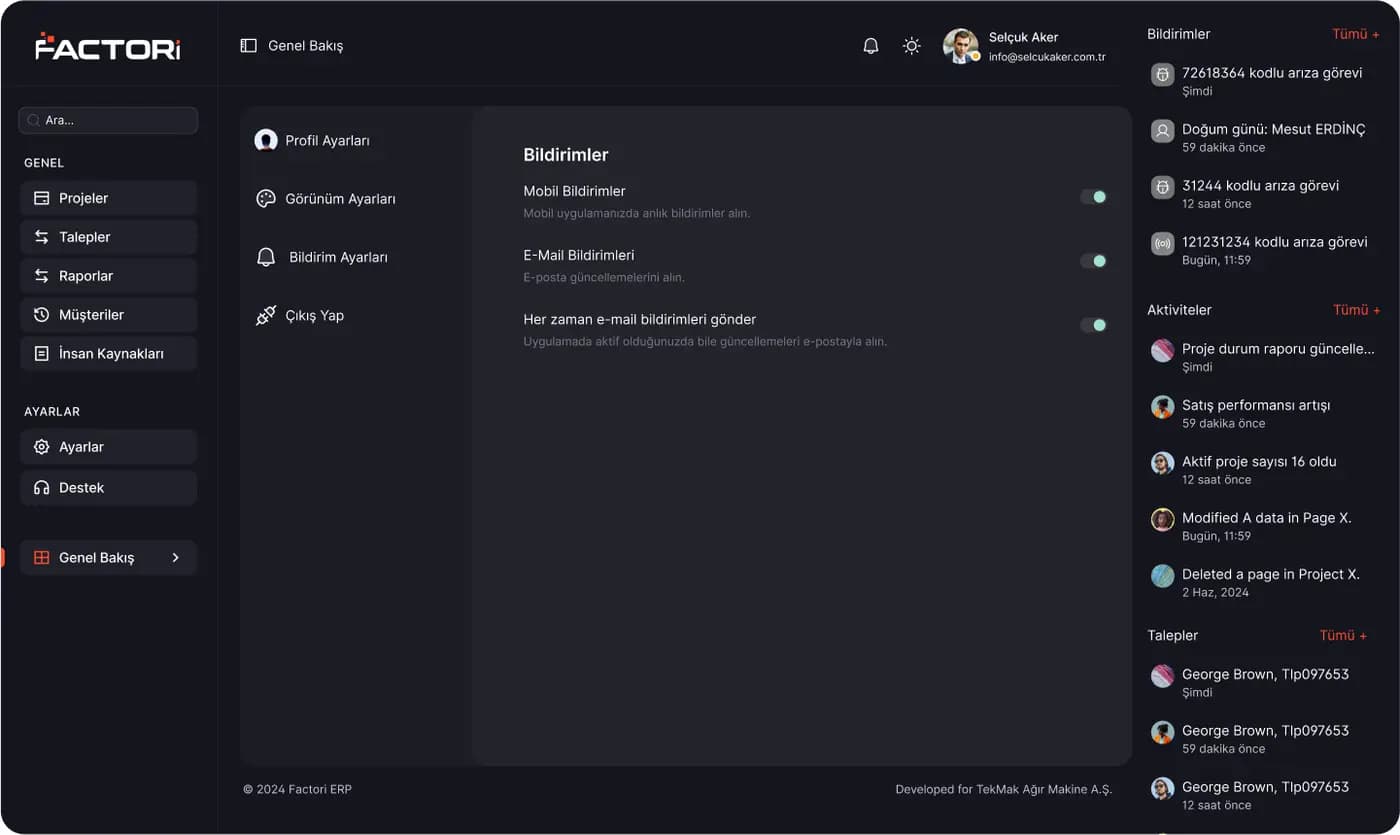Viewport: 1400px width, 835px height.
Task: Toggle Mobil Bildirimler switch off
Action: click(x=1093, y=197)
